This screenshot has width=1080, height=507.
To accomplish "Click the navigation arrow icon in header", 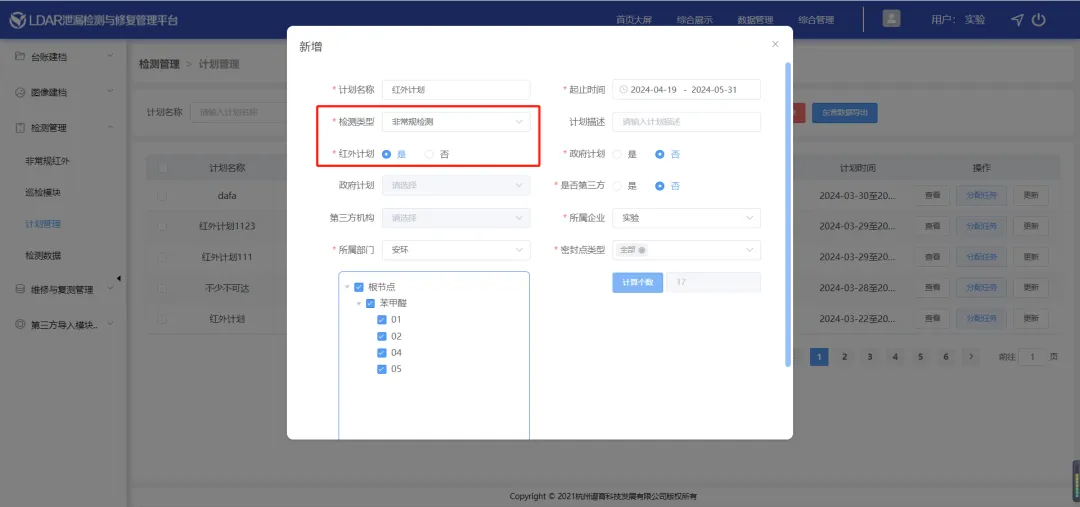I will tap(1017, 20).
